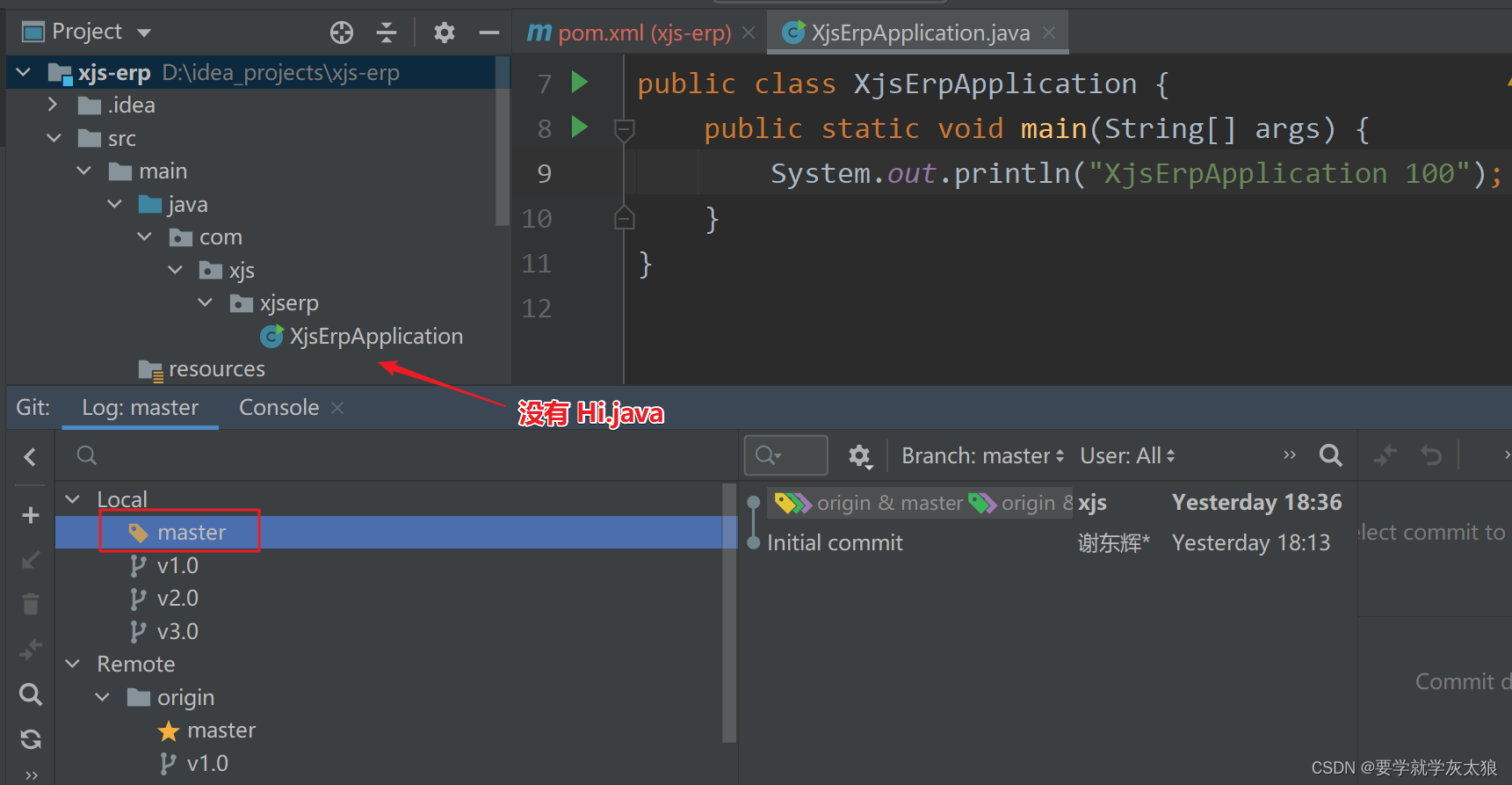The image size is (1512, 785).
Task: Click the commit log search box
Action: click(x=785, y=455)
